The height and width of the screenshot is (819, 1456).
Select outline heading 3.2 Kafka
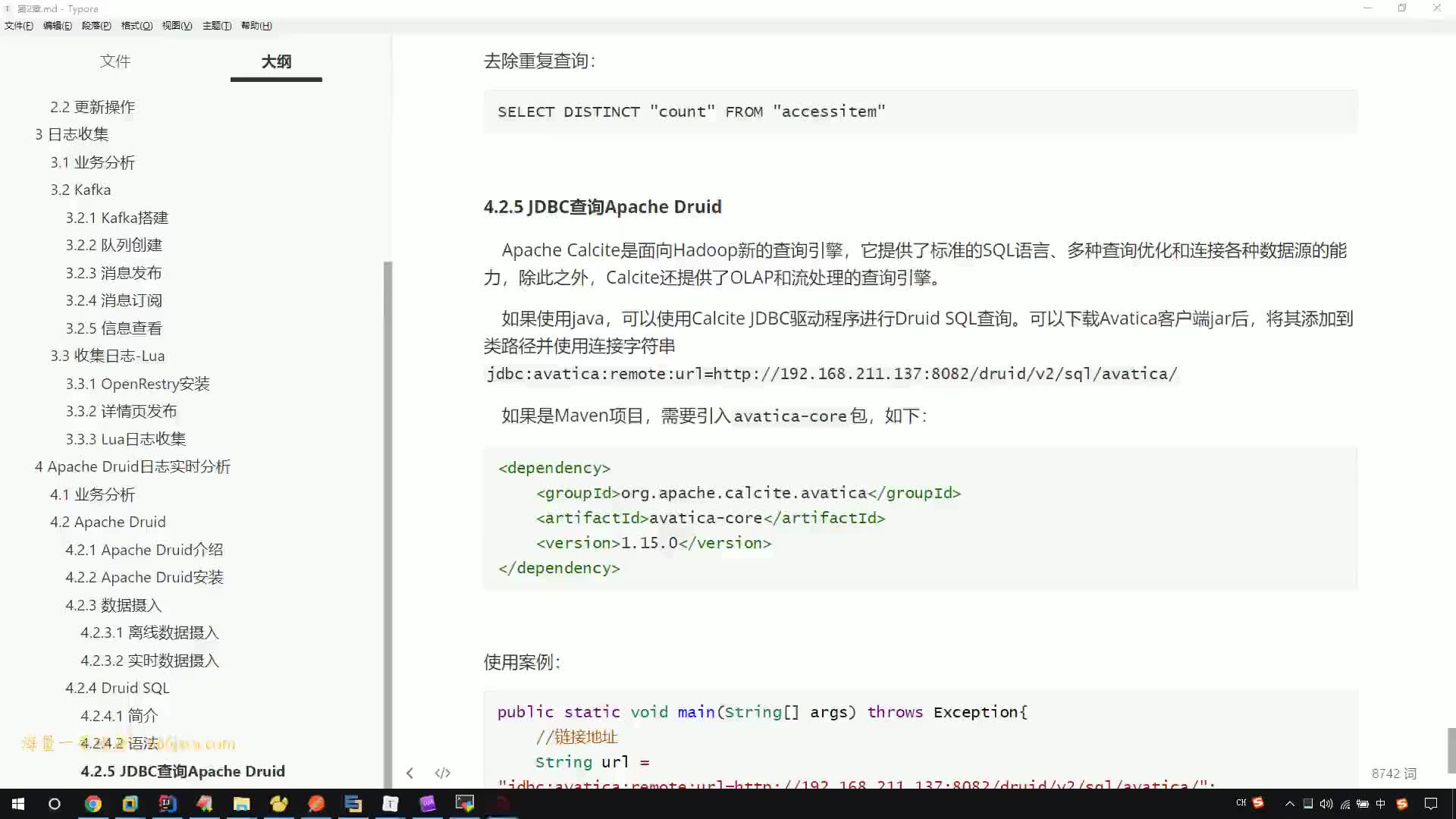pyautogui.click(x=80, y=190)
